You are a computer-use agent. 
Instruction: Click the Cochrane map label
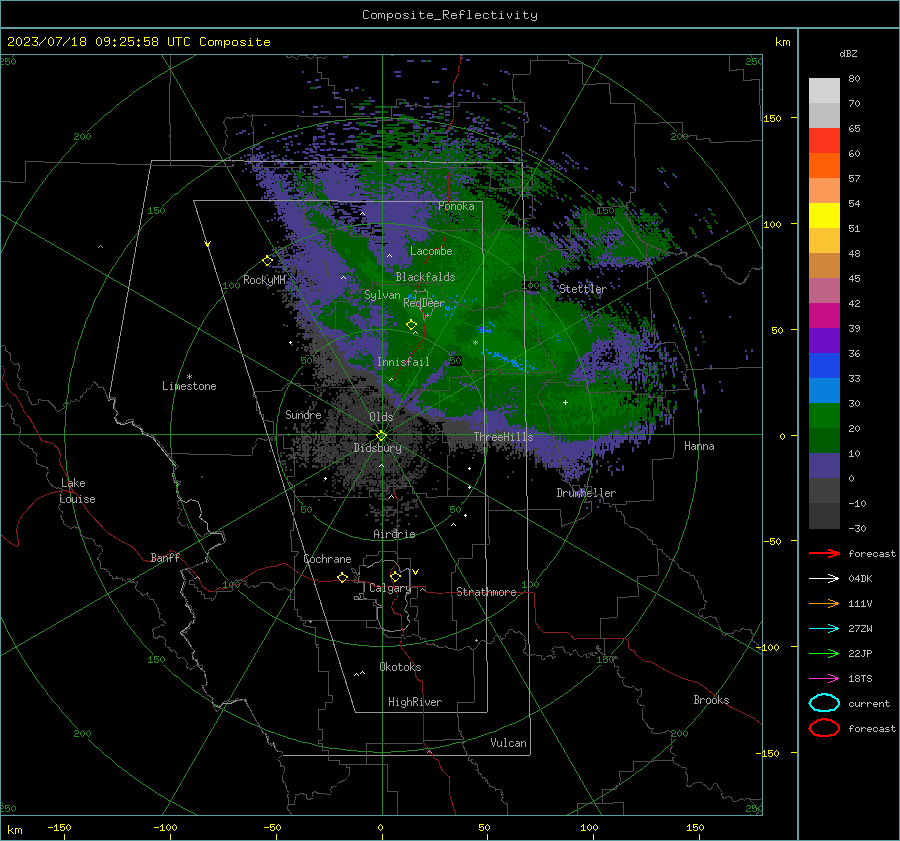(327, 559)
